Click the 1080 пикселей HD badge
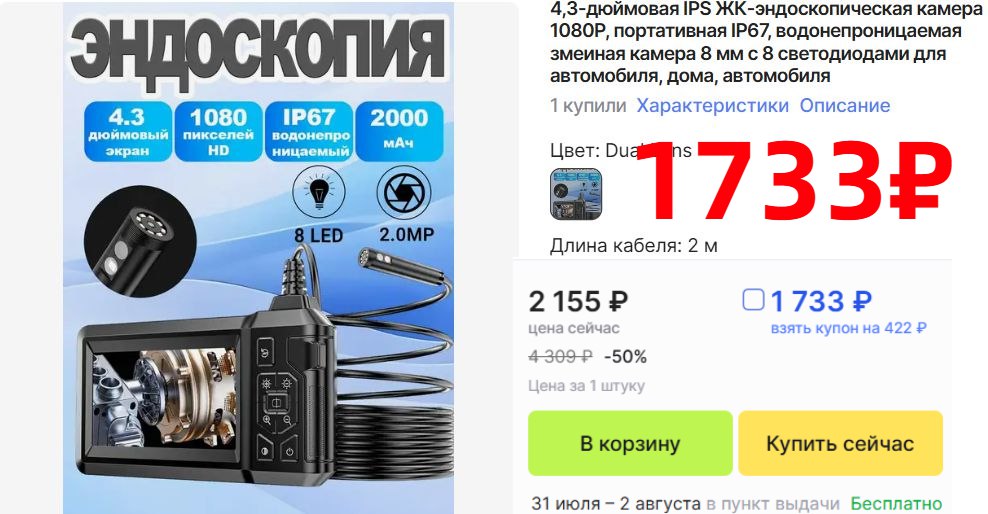Screen dimensions: 988x514 pos(219,132)
